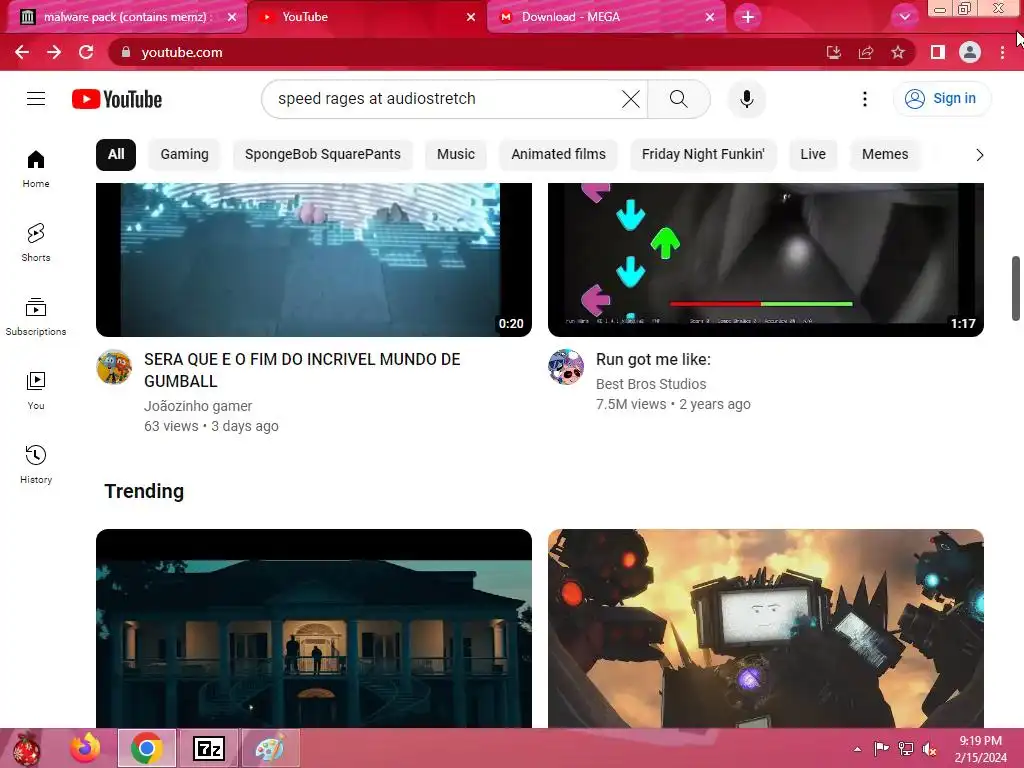
Task: Filter by the Memes chip
Action: 885,155
